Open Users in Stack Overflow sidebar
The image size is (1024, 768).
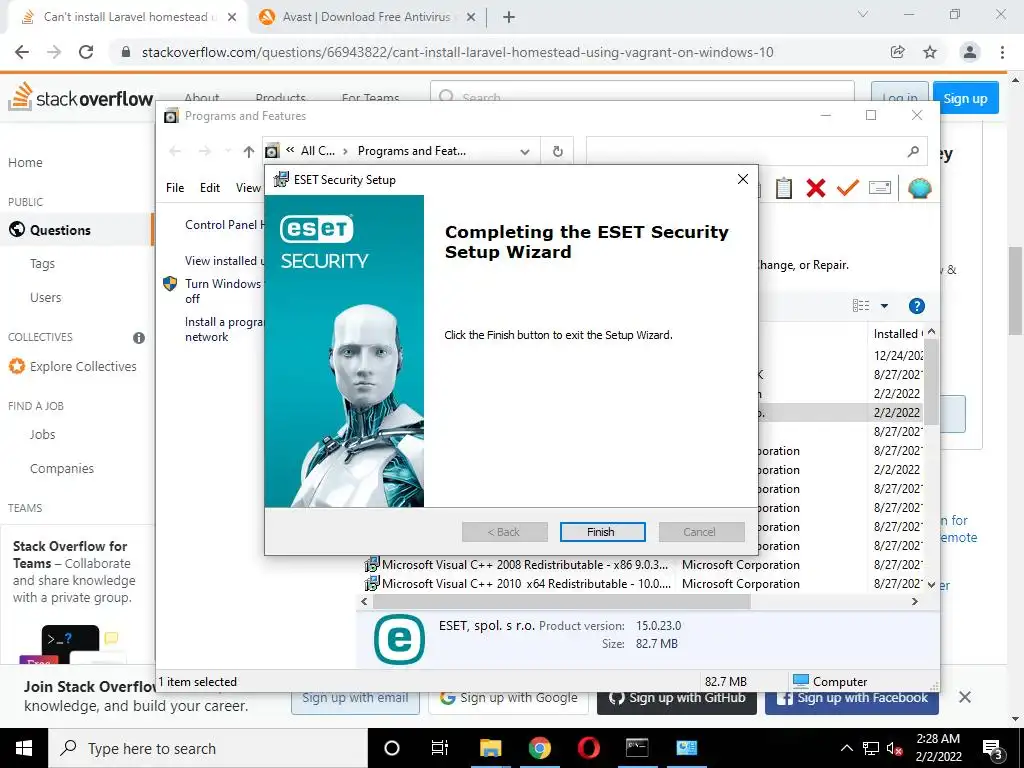point(46,298)
